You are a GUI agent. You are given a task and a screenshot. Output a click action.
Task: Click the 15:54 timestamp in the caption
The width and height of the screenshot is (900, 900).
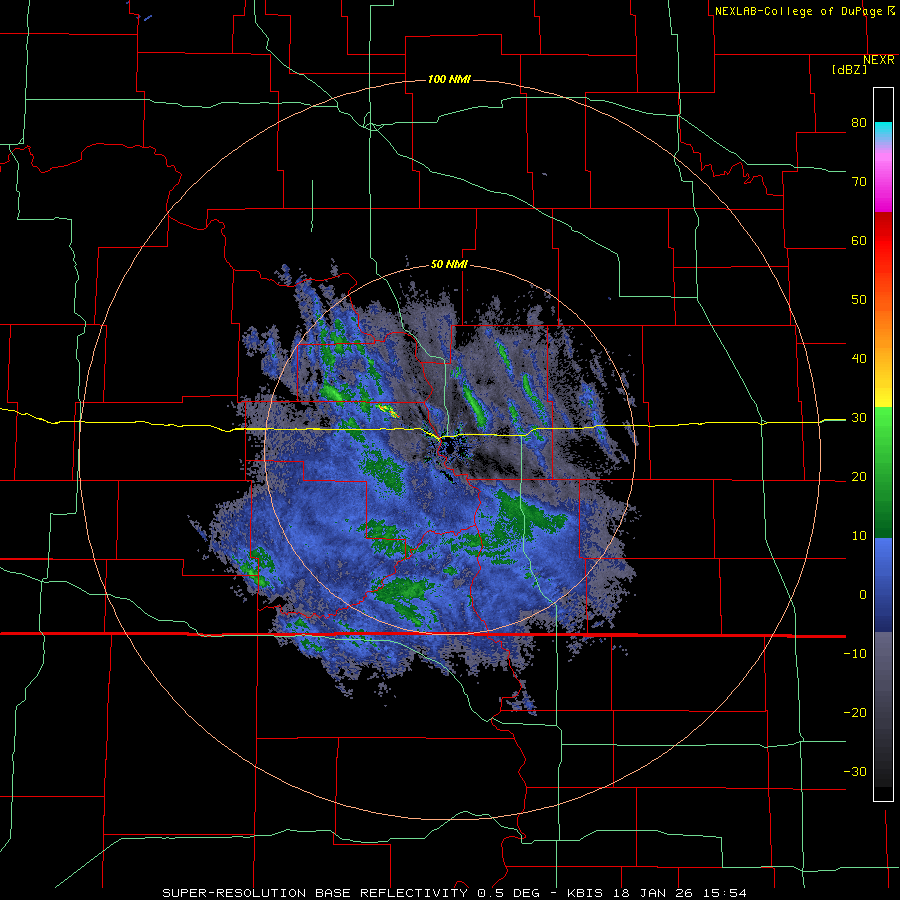[x=727, y=893]
